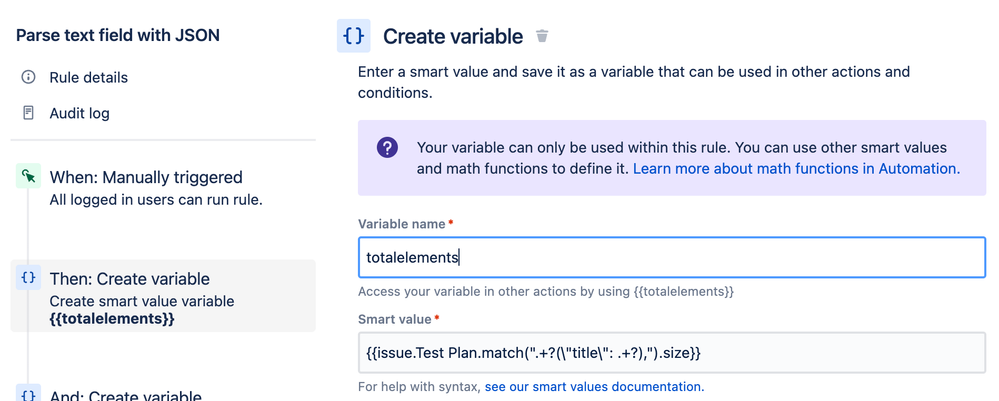Focus the Variable name field containing totalelements
Viewport: 999px width, 401px height.
click(671, 258)
